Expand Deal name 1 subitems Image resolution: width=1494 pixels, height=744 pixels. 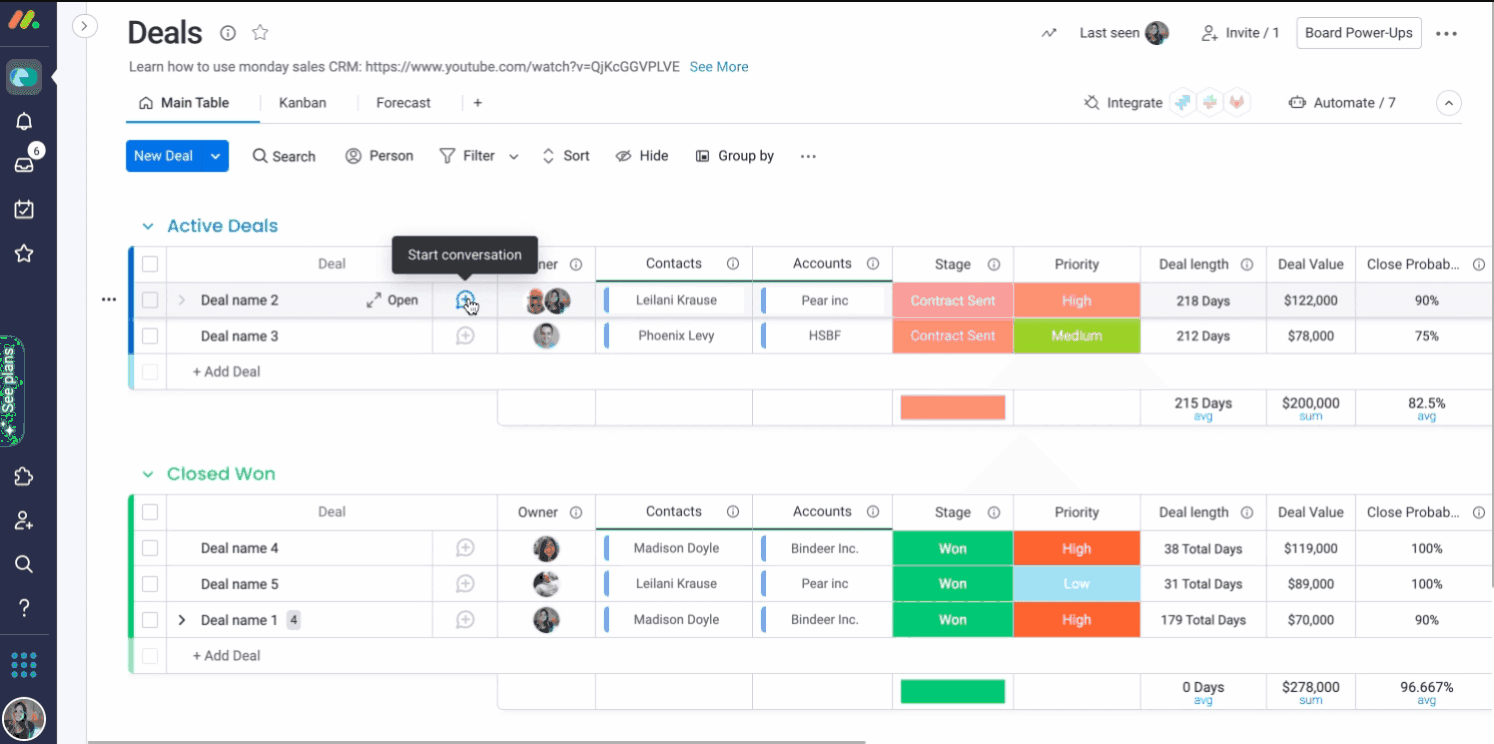click(x=181, y=619)
